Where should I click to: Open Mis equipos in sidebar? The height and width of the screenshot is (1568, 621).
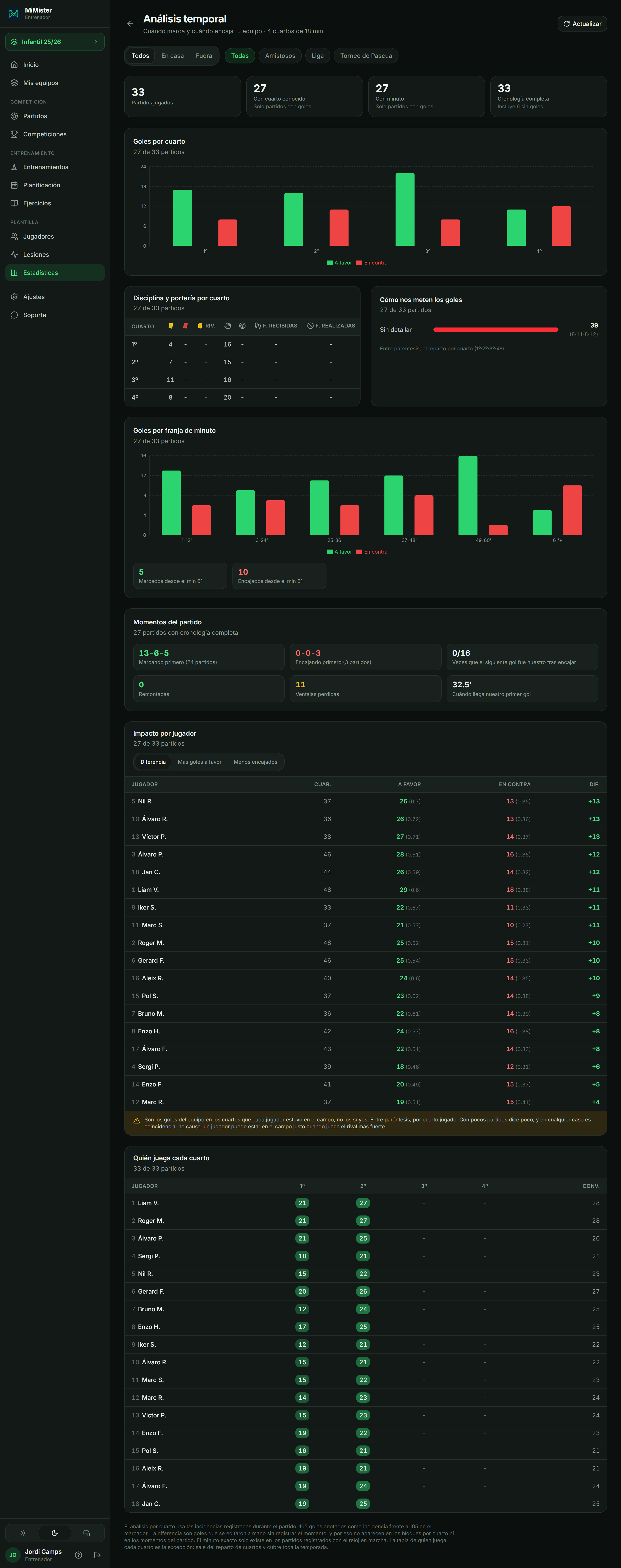pos(55,83)
